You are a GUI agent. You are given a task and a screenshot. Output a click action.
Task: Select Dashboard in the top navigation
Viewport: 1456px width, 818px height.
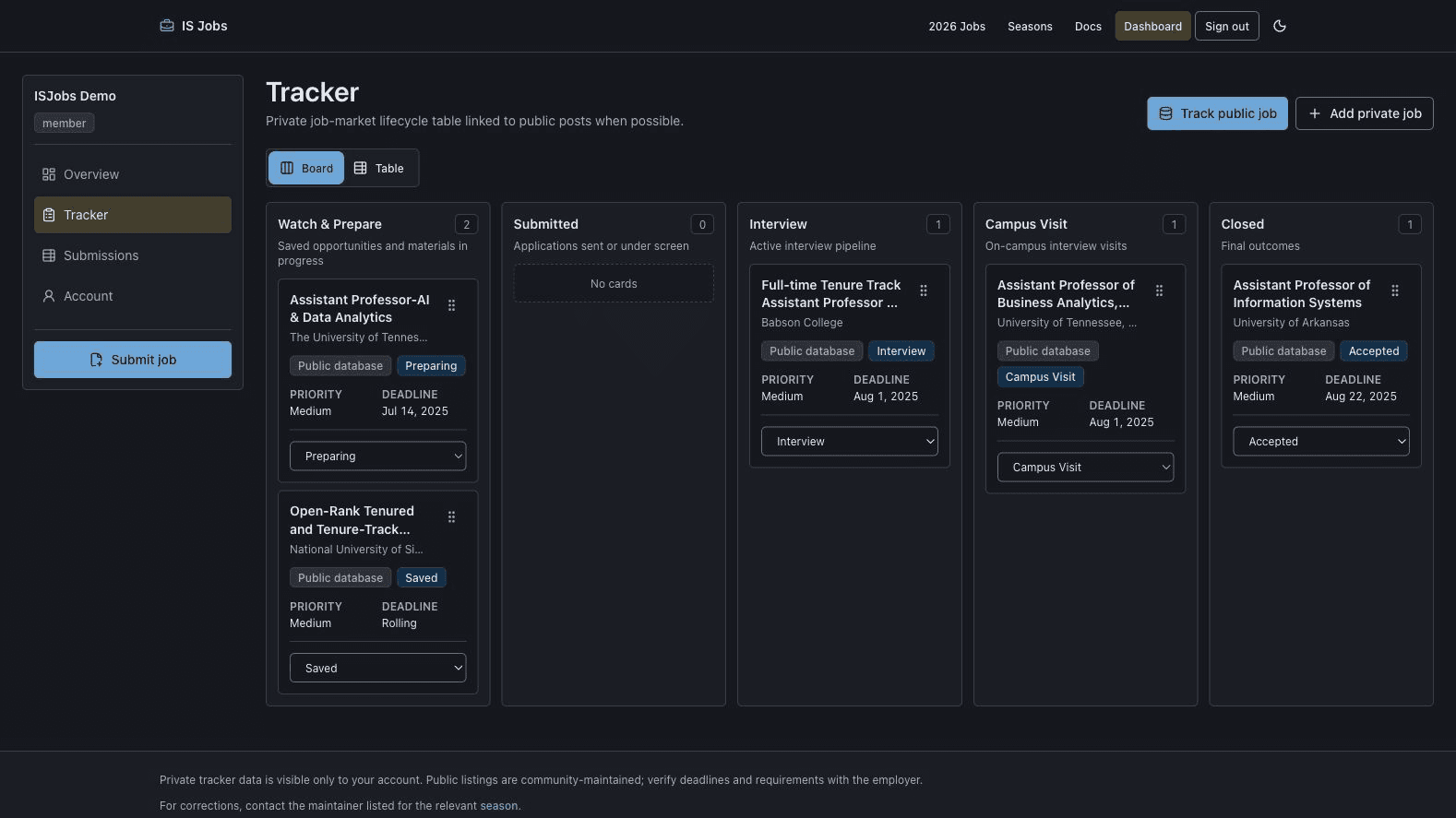point(1152,26)
